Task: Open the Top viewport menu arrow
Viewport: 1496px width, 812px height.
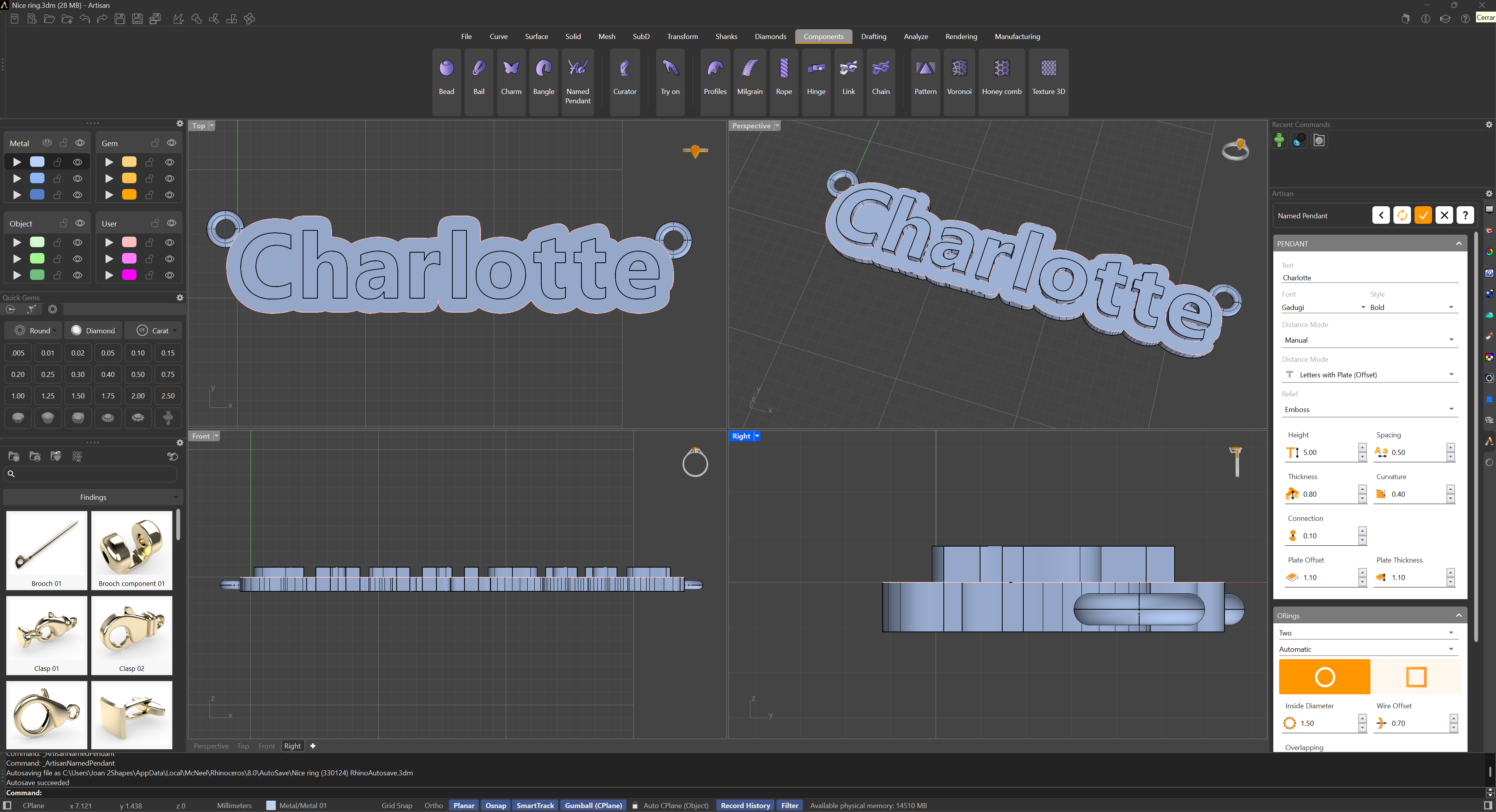Action: pos(211,126)
